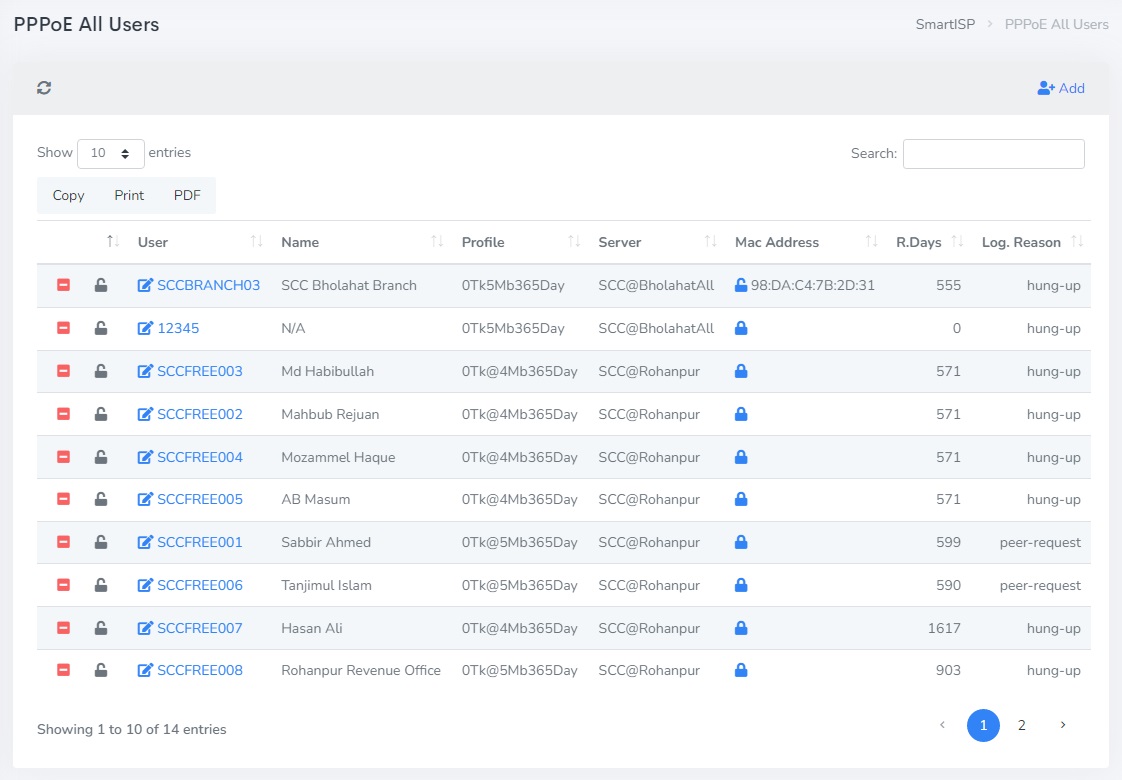Toggle the unlock status for Mahbub Rejuan
This screenshot has height=780, width=1122.
click(x=101, y=415)
